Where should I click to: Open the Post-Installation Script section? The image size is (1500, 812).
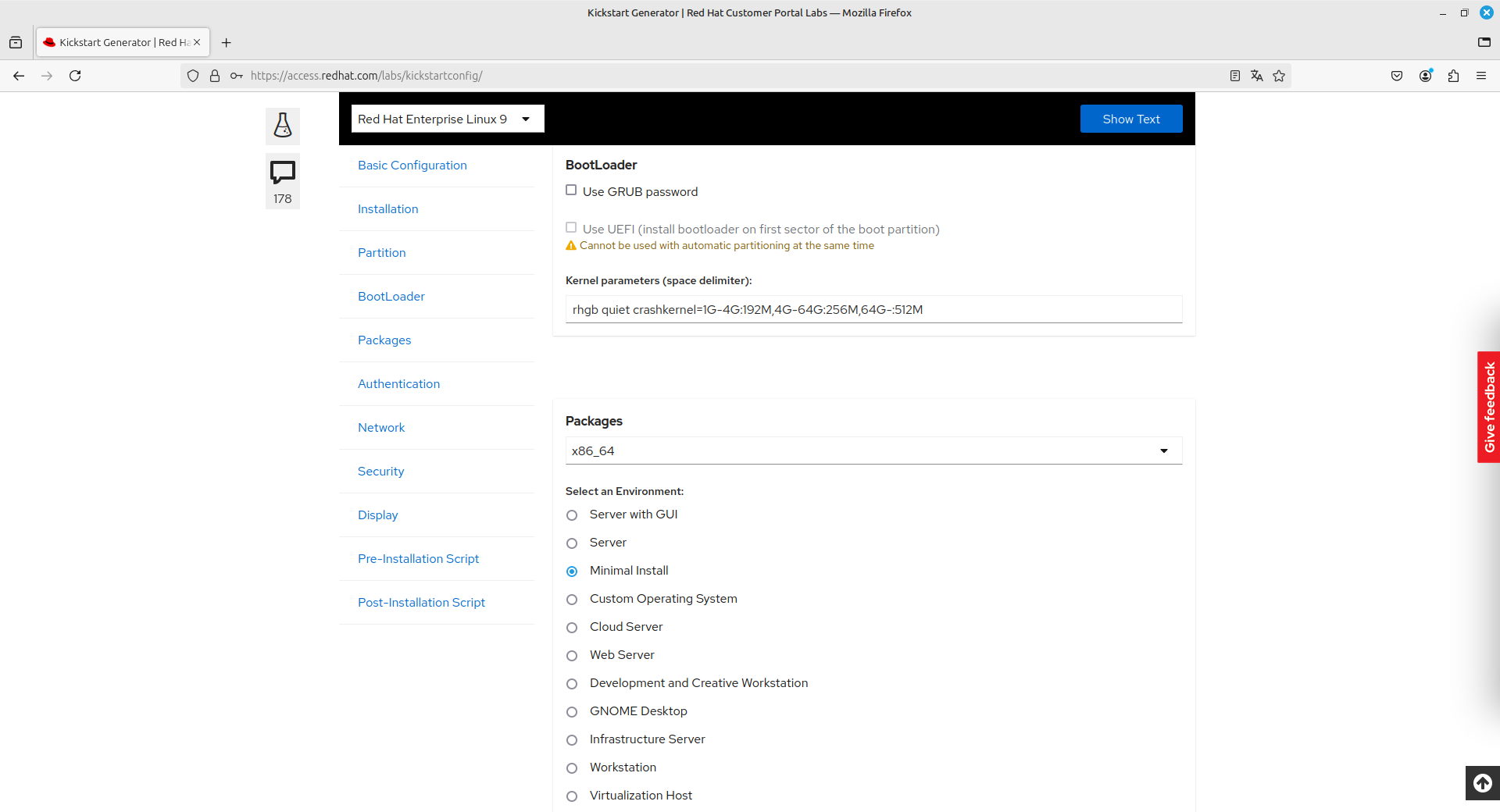422,603
